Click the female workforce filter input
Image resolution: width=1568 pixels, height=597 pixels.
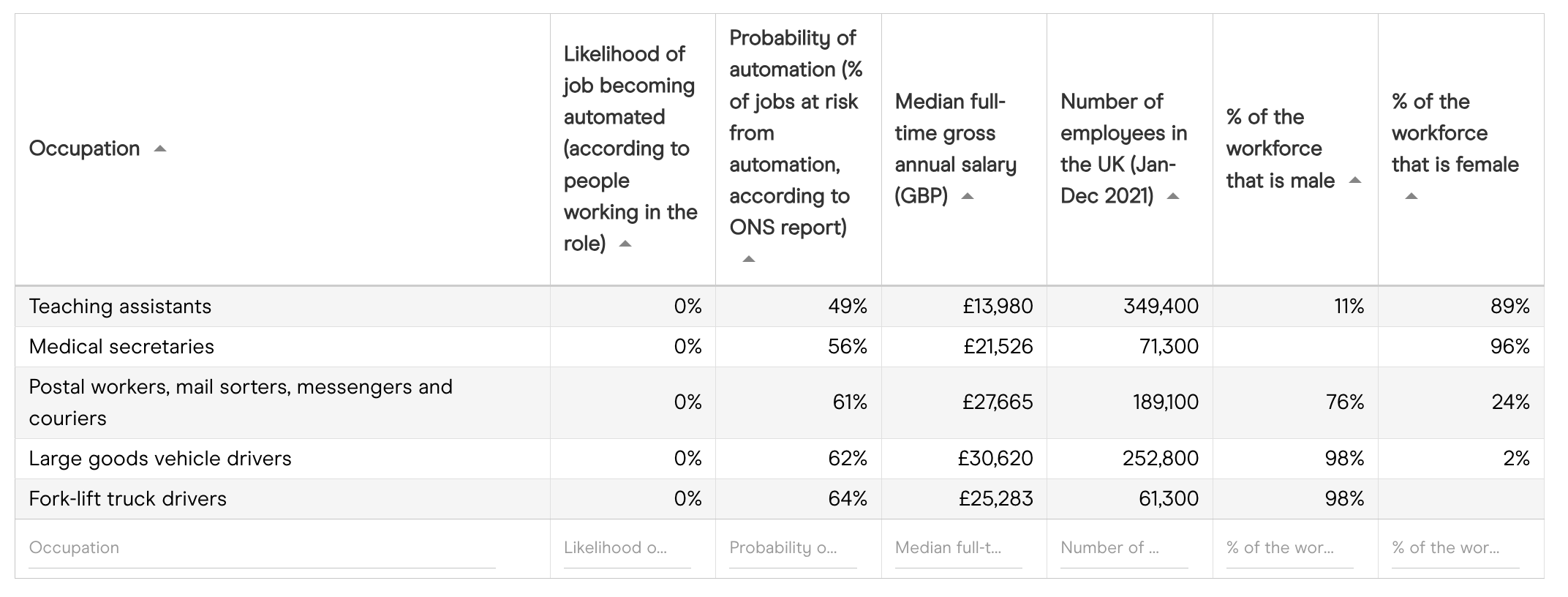(1455, 548)
